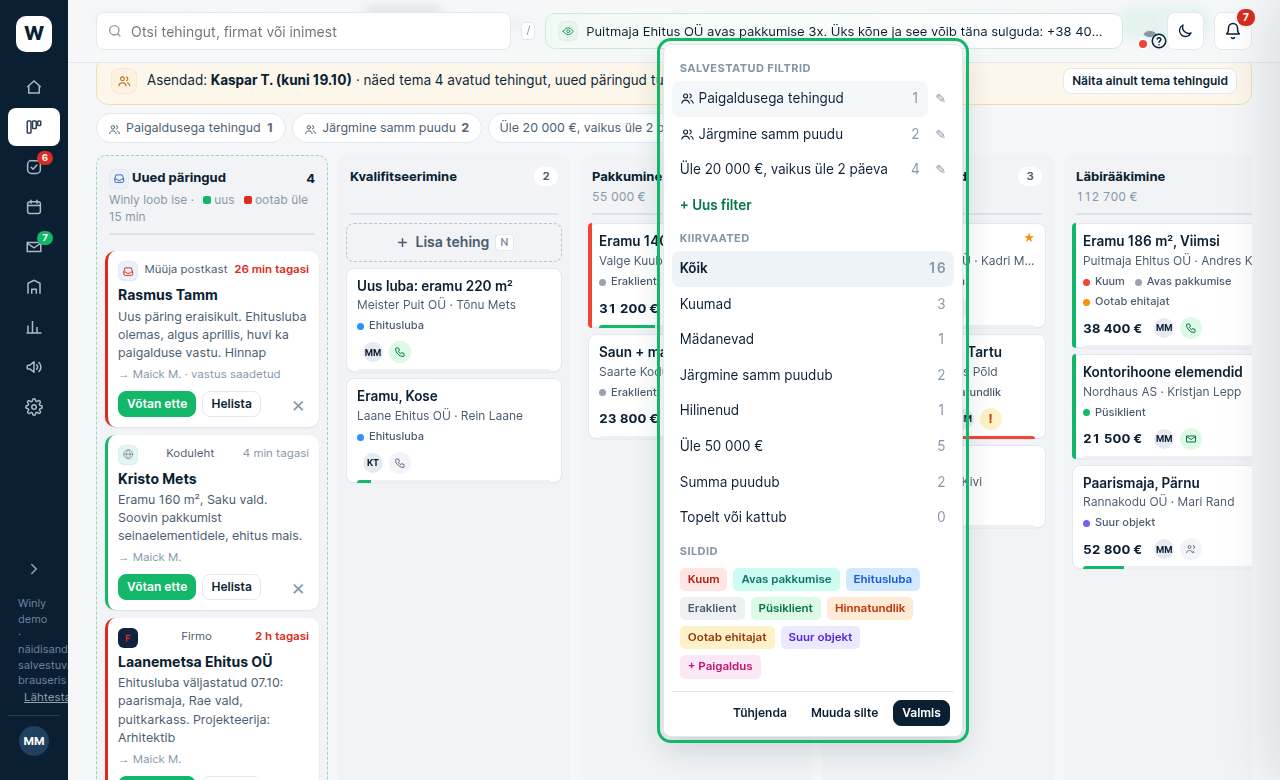
Task: Open the tasks icon with badge 6
Action: point(34,167)
